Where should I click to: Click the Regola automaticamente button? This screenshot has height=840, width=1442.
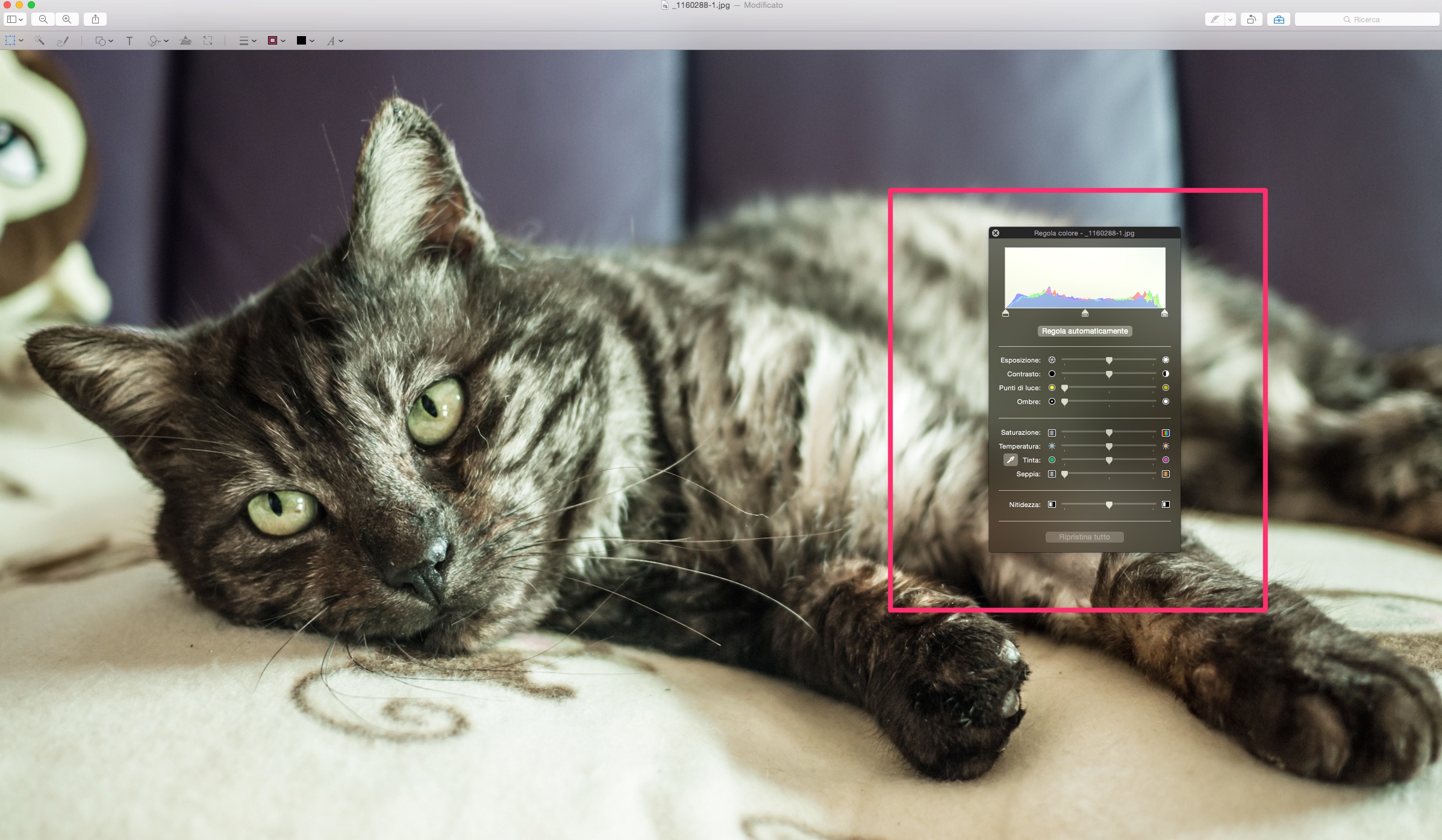tap(1084, 331)
